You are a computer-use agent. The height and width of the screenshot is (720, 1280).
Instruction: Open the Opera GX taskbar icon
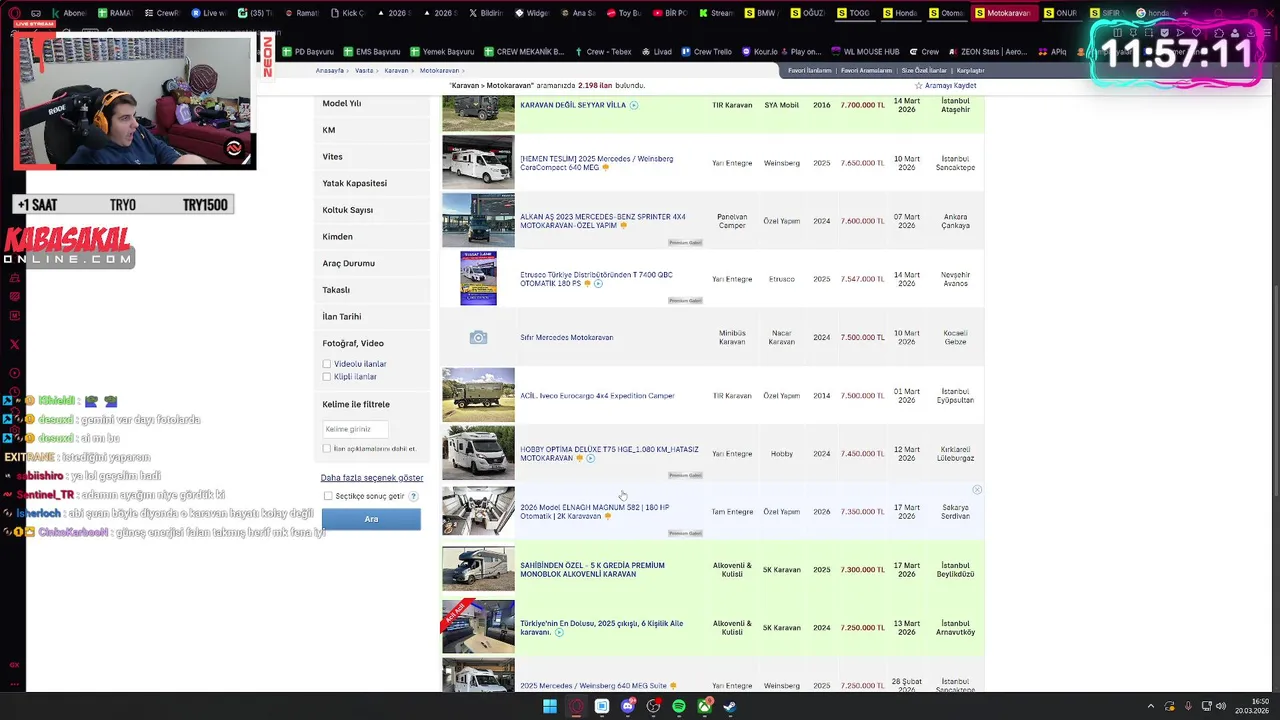(x=576, y=707)
